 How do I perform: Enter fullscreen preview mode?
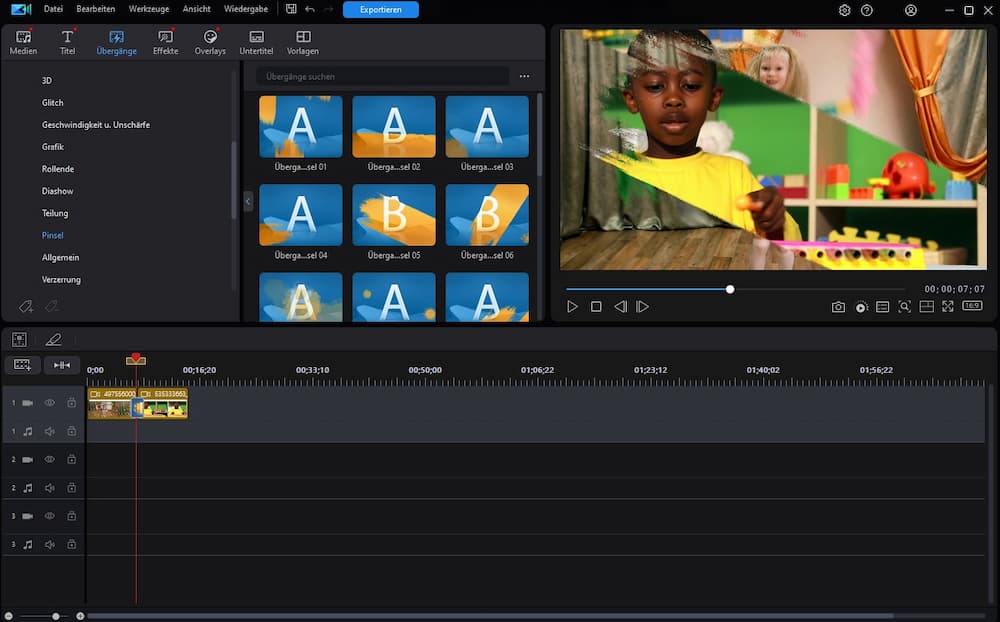point(948,307)
